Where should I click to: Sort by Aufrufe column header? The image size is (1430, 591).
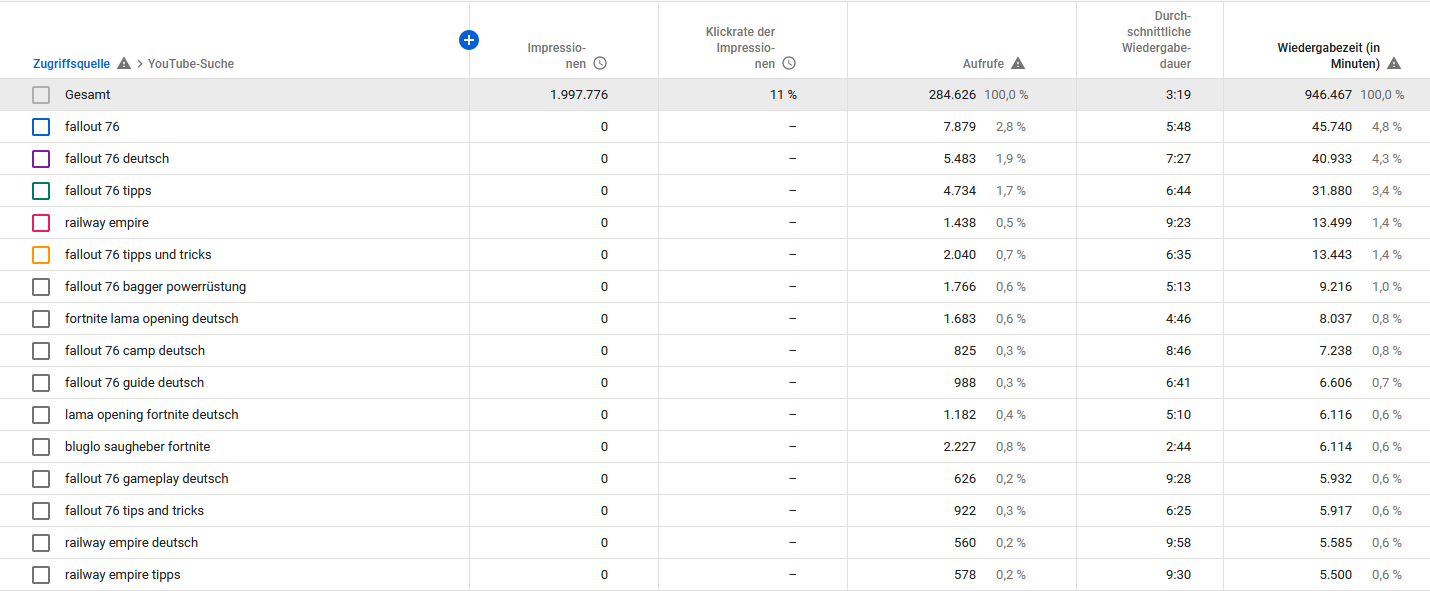pyautogui.click(x=983, y=64)
